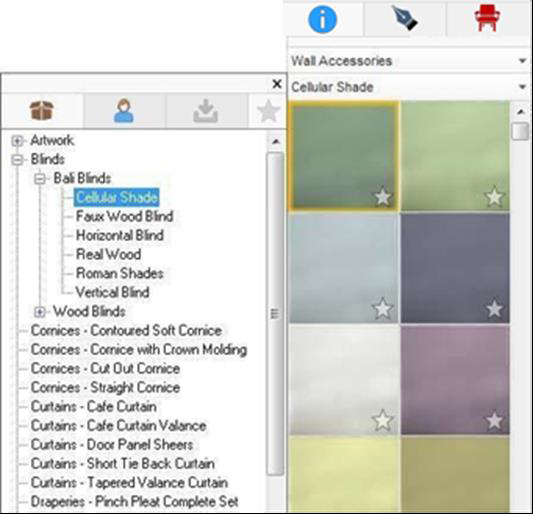Select Faux Wood Blind in tree

coord(125,216)
